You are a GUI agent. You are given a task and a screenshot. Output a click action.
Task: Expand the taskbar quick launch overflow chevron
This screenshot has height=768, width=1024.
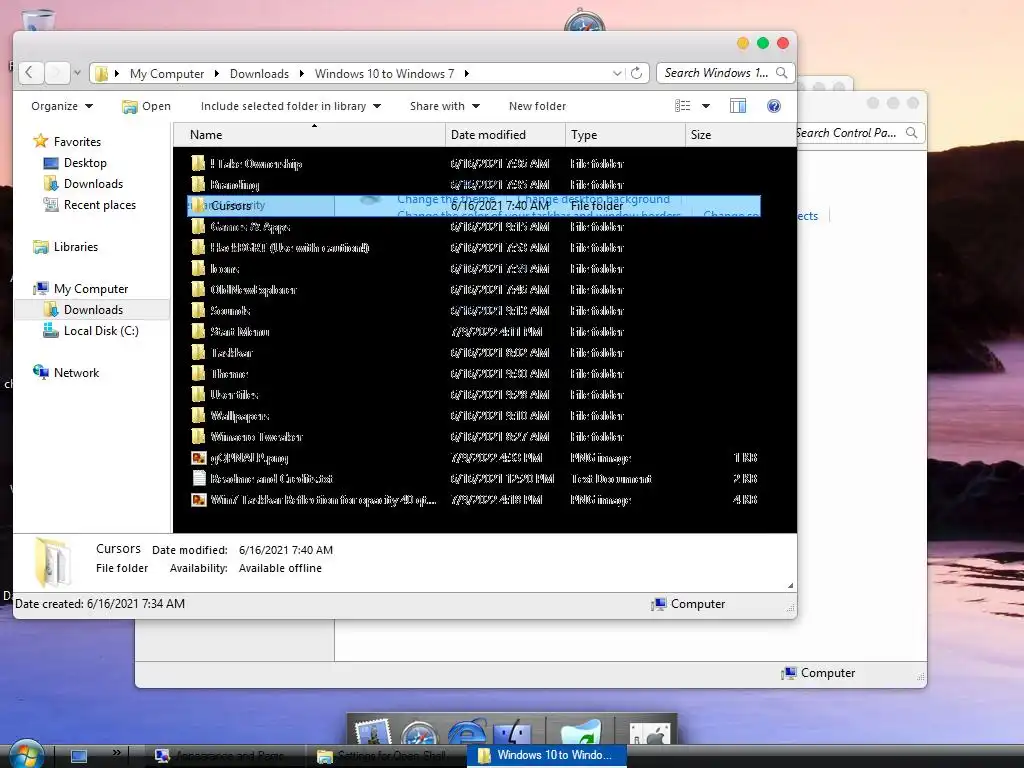pyautogui.click(x=117, y=752)
